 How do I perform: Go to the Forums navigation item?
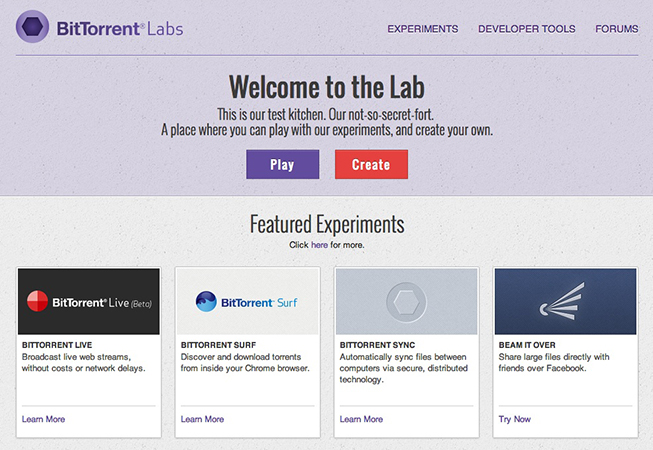(x=616, y=29)
